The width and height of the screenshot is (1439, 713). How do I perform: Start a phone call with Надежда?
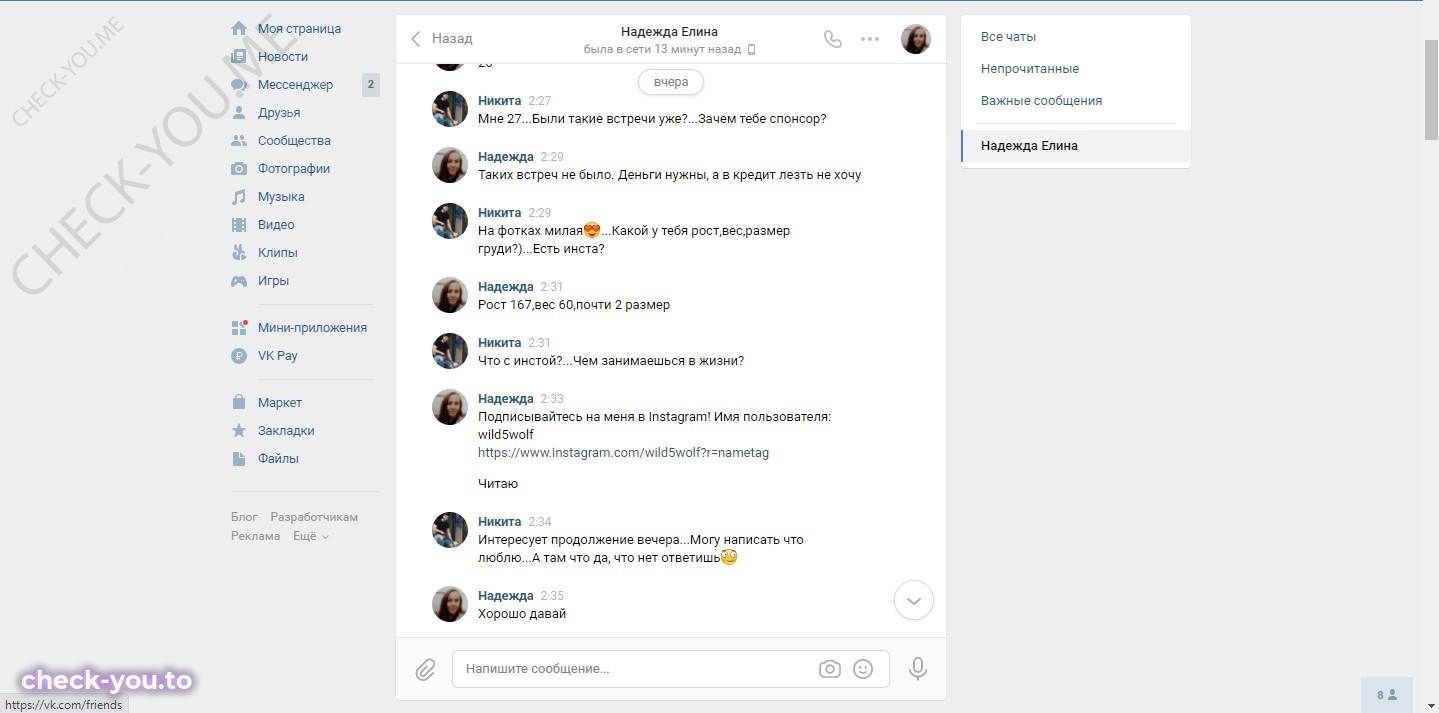[x=833, y=39]
